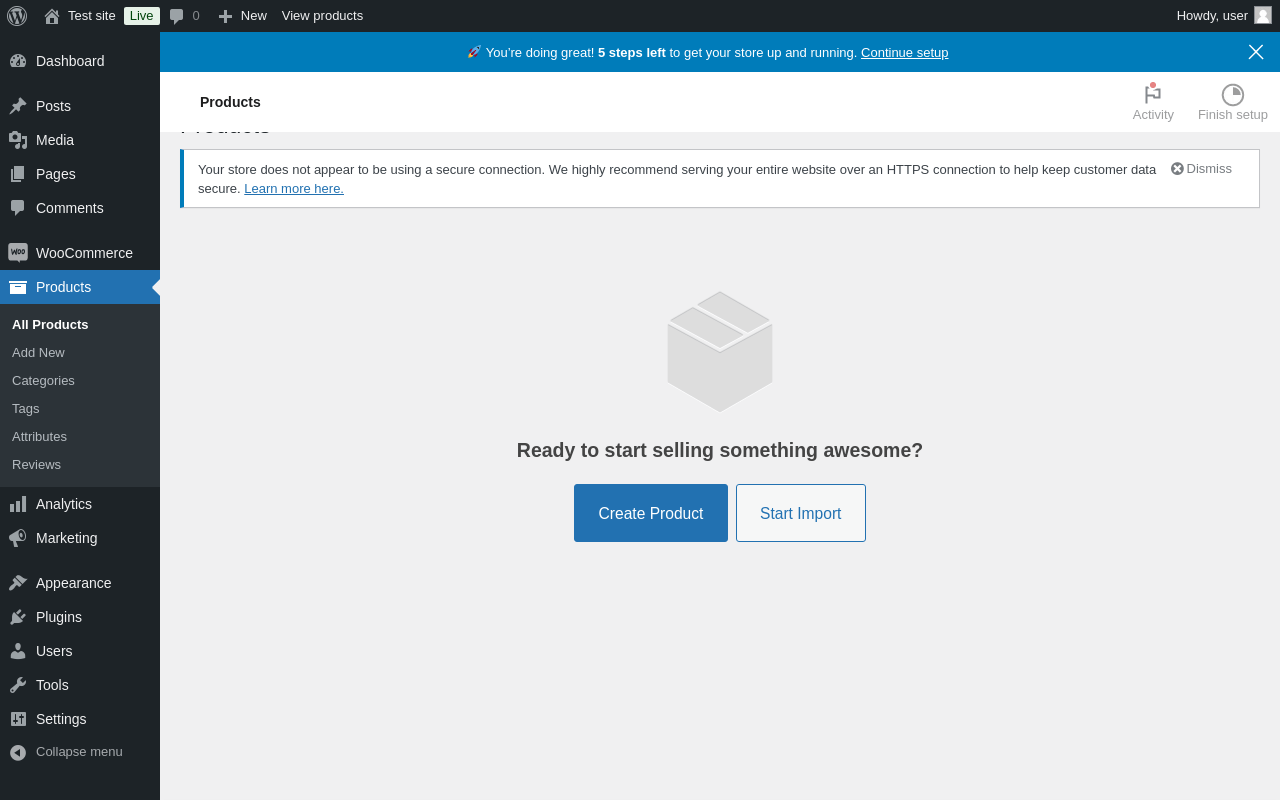
Task: Click the Pages icon in sidebar
Action: 18,174
